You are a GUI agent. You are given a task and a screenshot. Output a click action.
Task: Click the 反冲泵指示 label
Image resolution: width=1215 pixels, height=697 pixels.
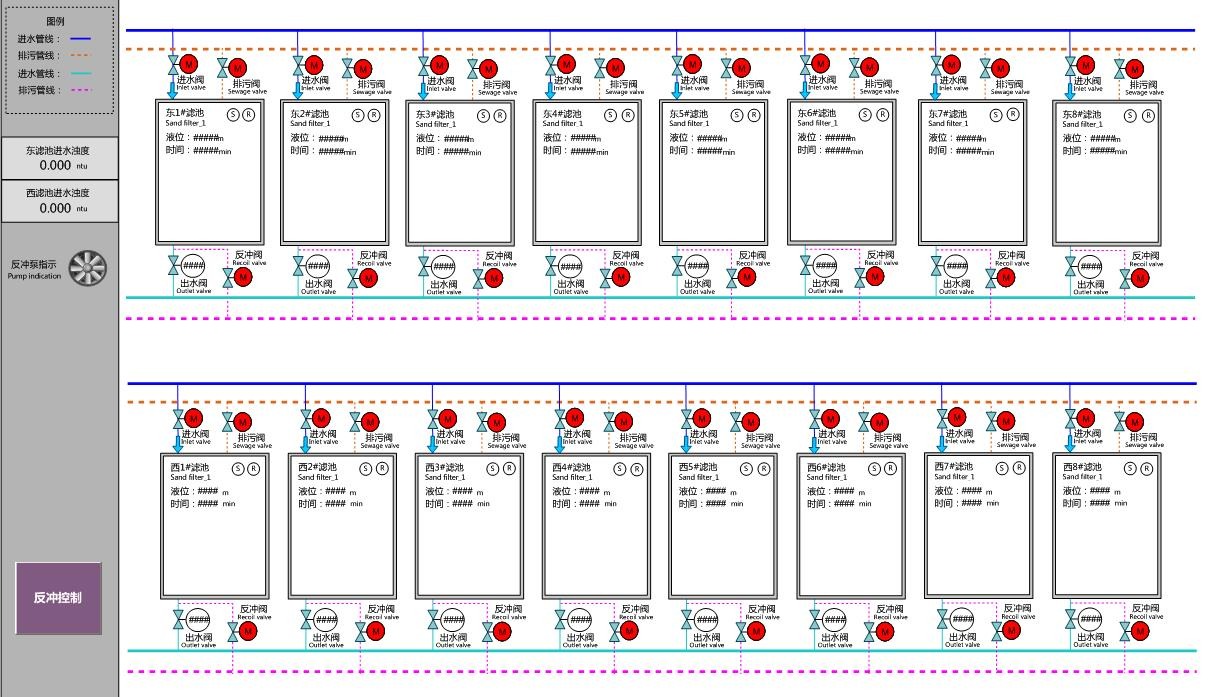[34, 265]
